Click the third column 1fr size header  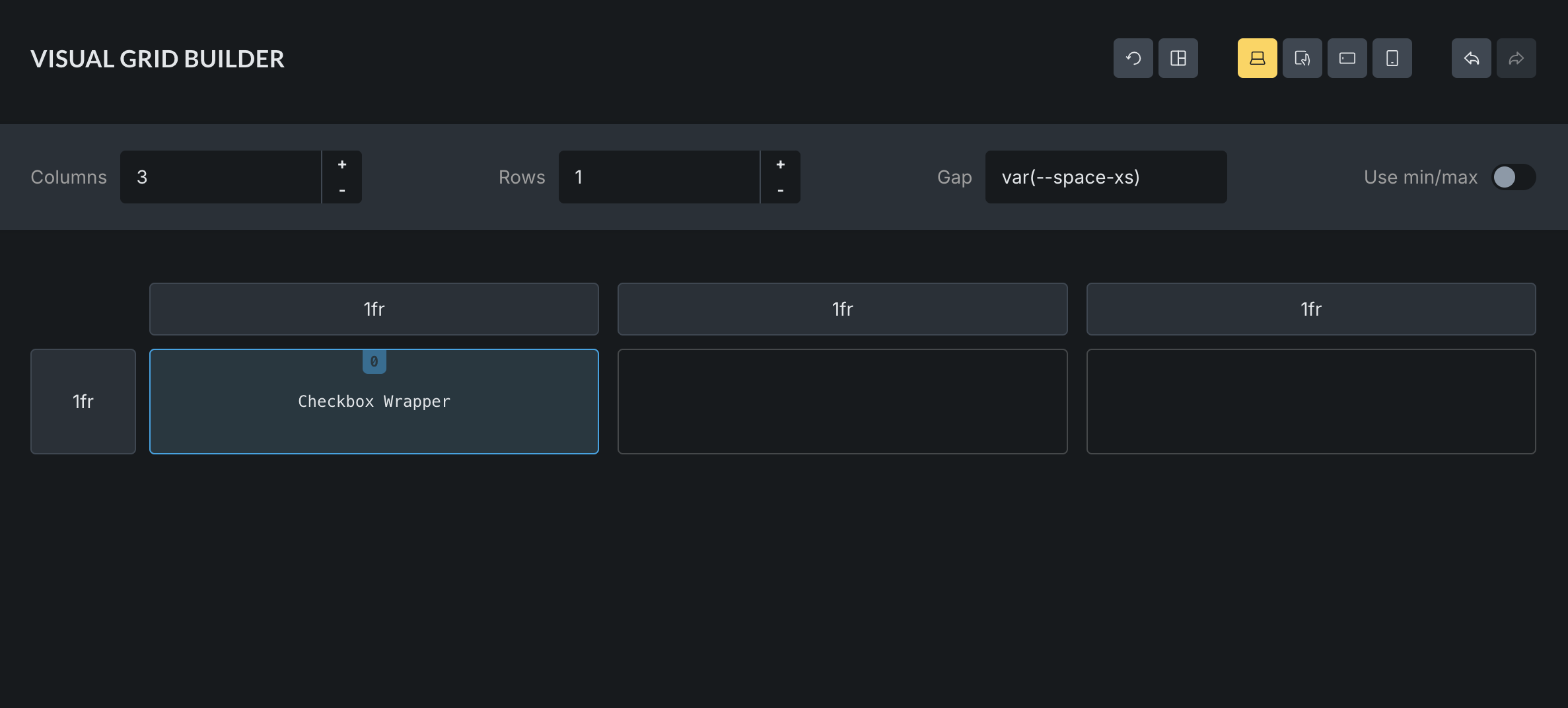click(x=1310, y=309)
